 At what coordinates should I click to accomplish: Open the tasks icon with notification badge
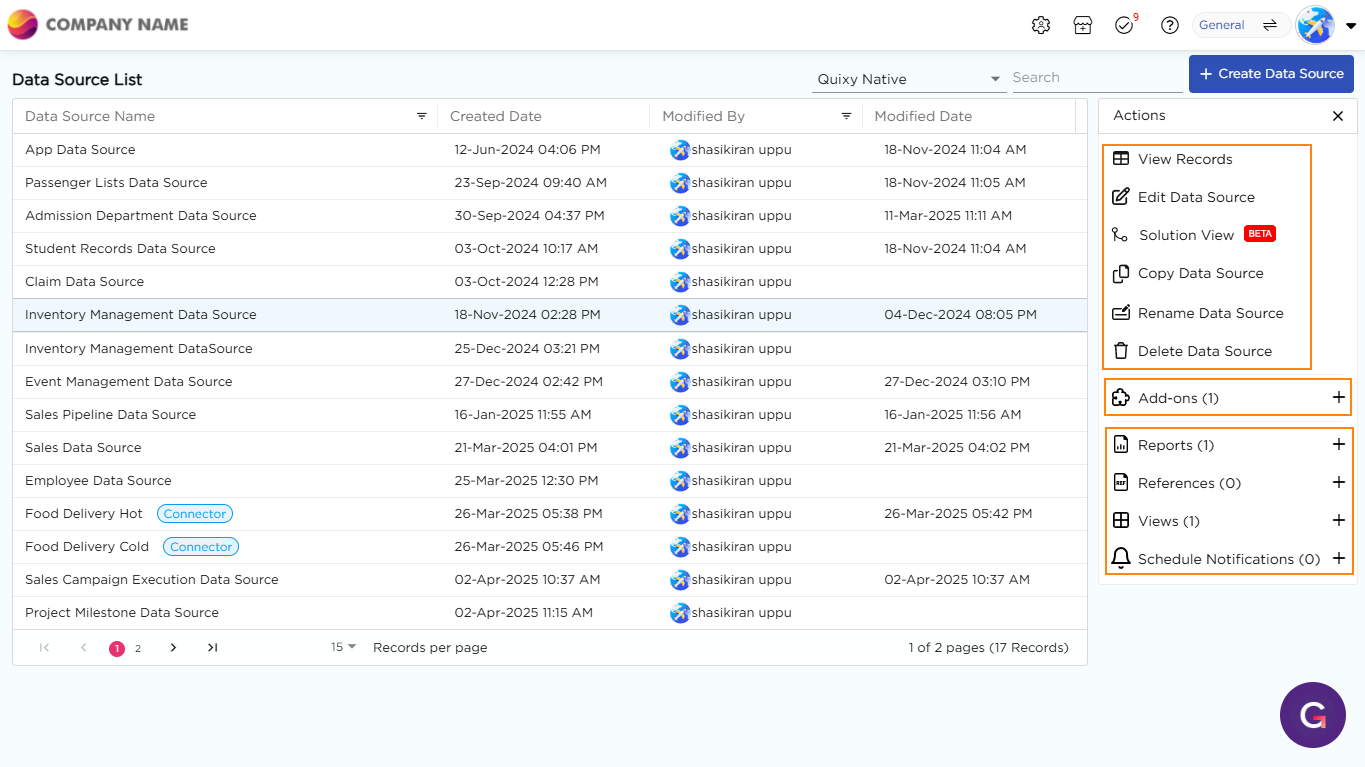coord(1125,25)
